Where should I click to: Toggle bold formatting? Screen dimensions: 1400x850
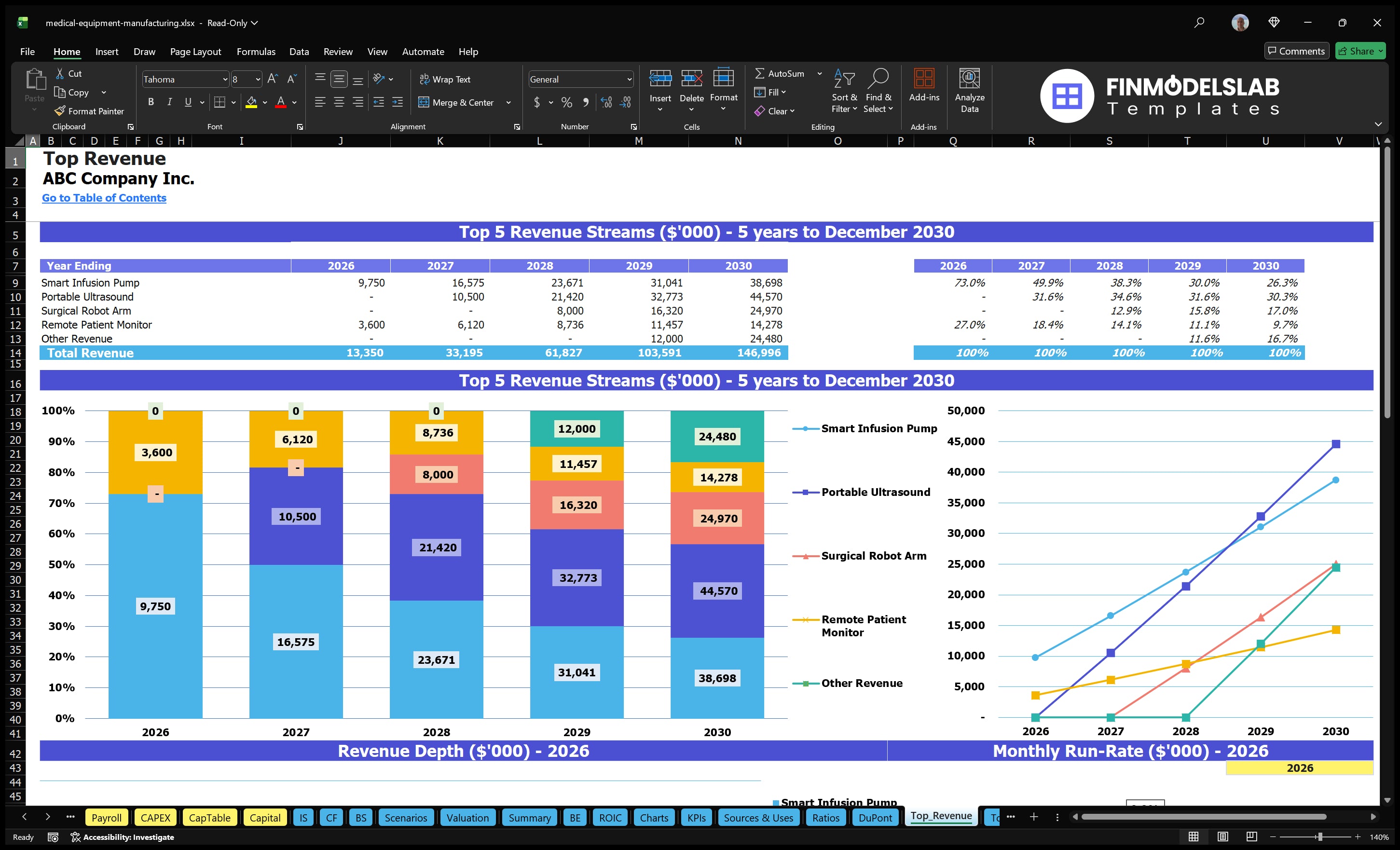(151, 102)
